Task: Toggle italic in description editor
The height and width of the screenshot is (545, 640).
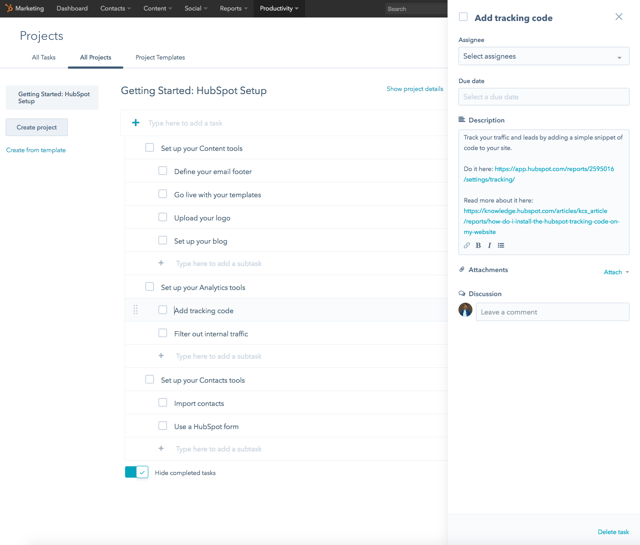Action: tap(489, 245)
